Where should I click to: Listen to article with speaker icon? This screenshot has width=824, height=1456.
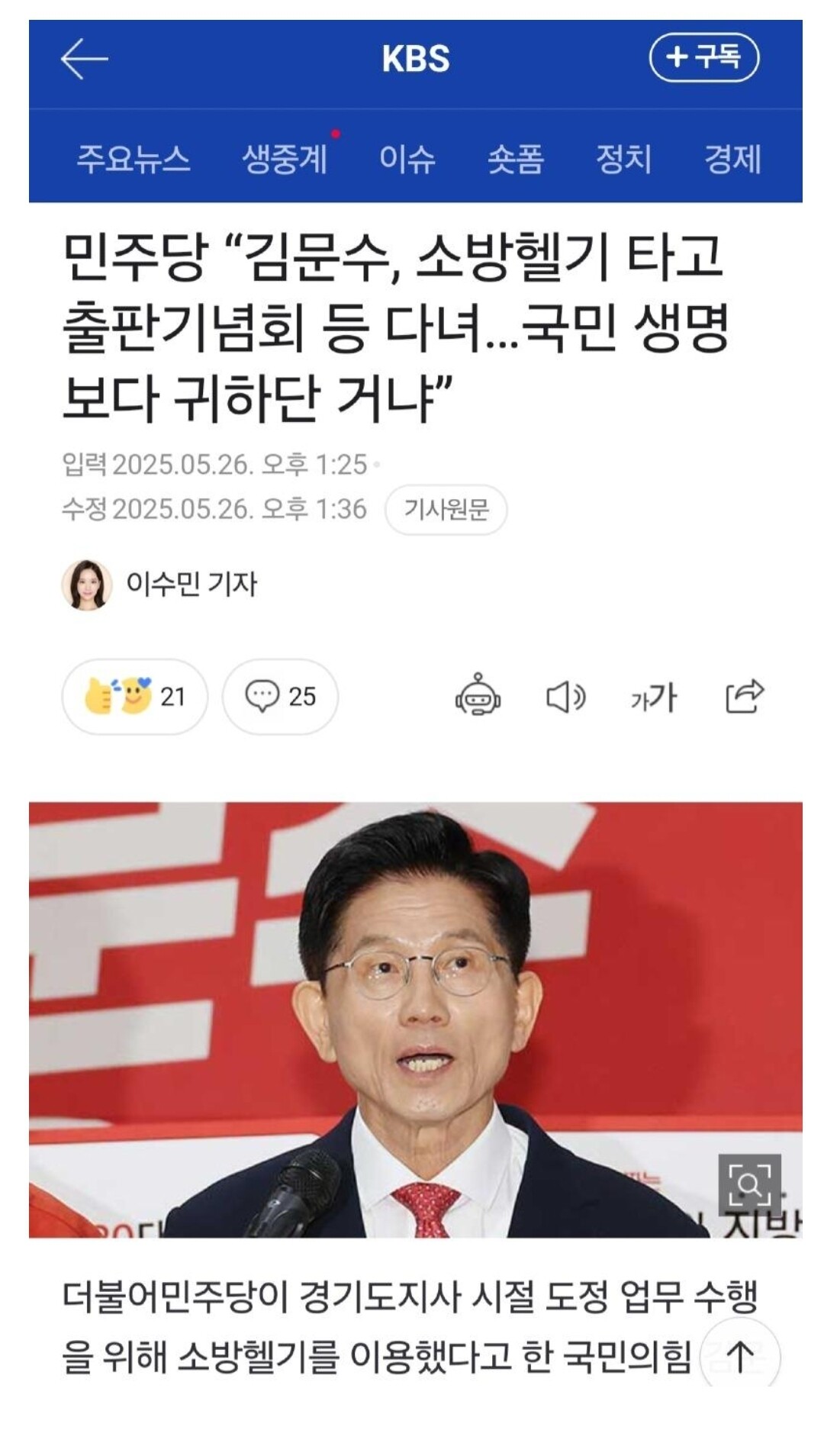[566, 697]
